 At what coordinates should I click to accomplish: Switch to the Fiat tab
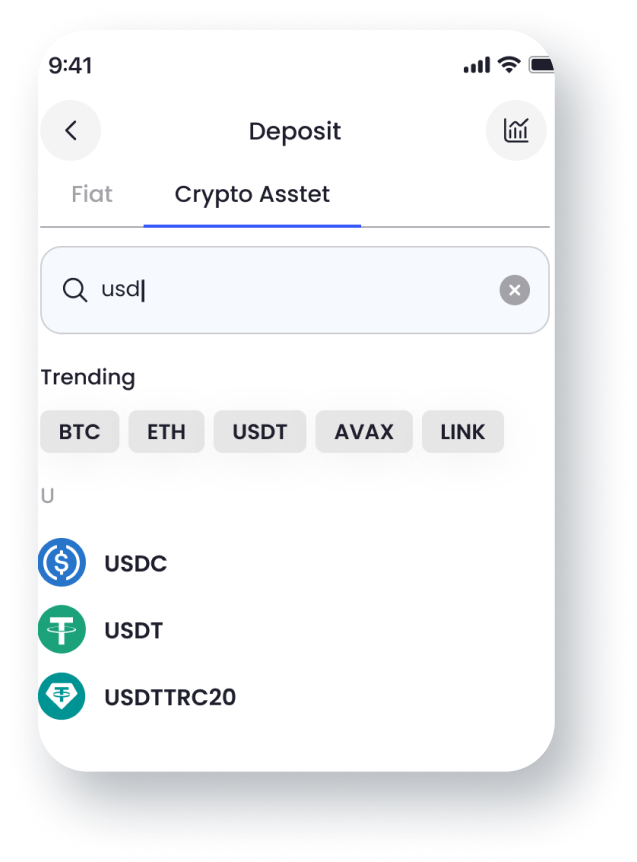coord(92,194)
